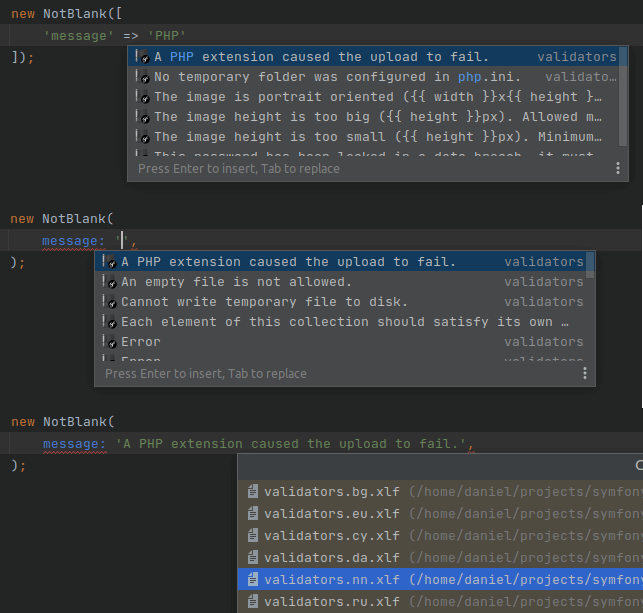Choose validators.cy.xlf from the file list

click(332, 536)
